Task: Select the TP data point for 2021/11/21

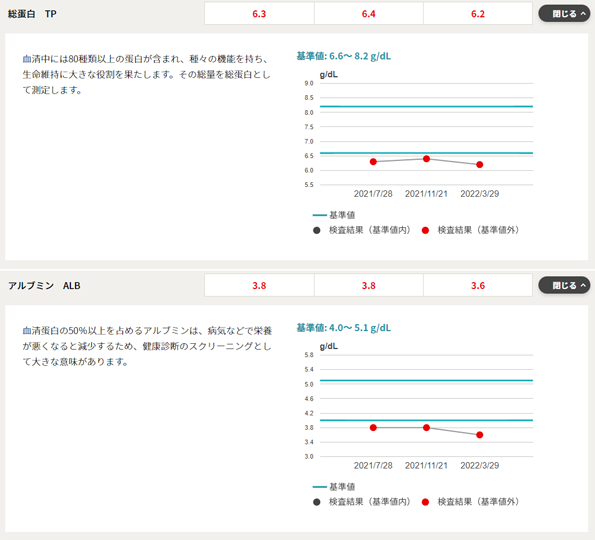Action: tap(426, 159)
